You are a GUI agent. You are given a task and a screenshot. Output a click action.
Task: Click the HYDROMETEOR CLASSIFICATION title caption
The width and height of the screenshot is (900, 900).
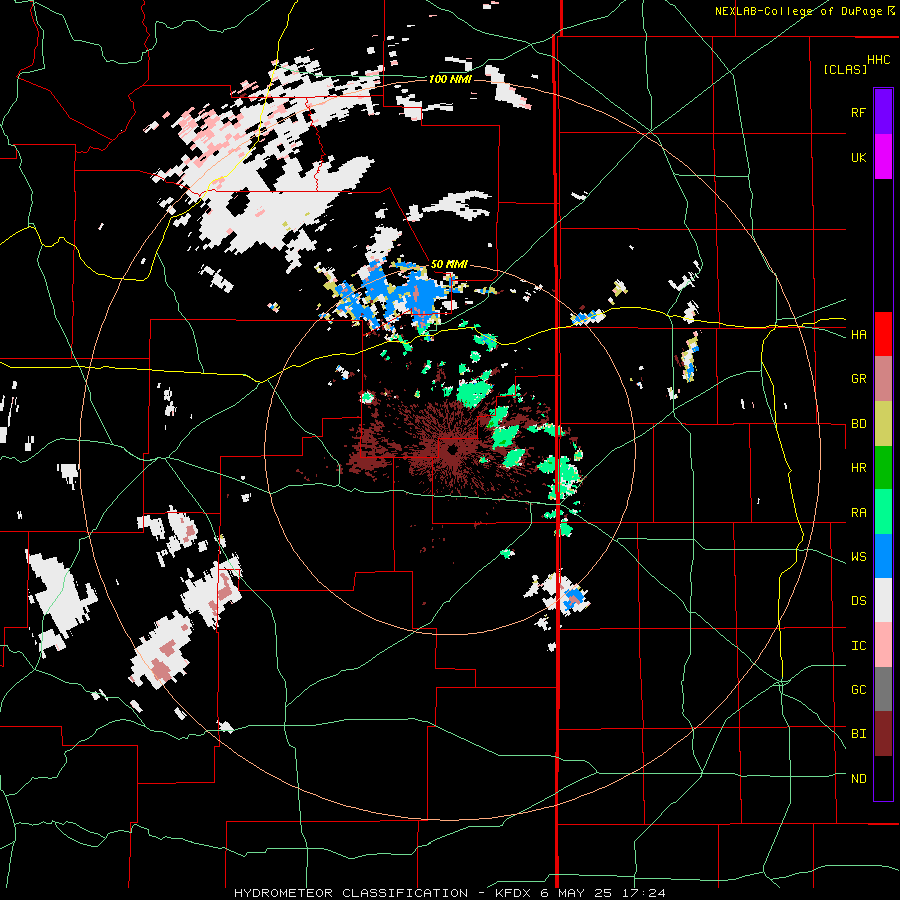[x=351, y=893]
